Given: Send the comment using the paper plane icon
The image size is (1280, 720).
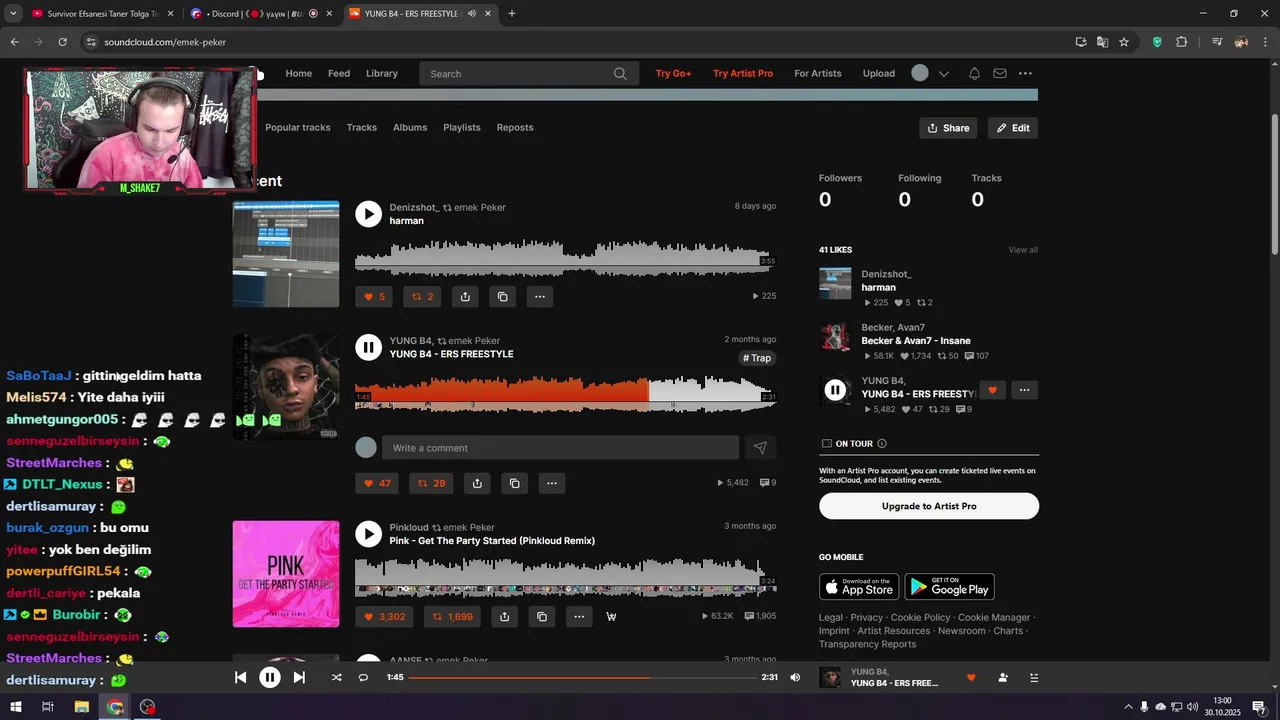Looking at the screenshot, I should (x=760, y=447).
